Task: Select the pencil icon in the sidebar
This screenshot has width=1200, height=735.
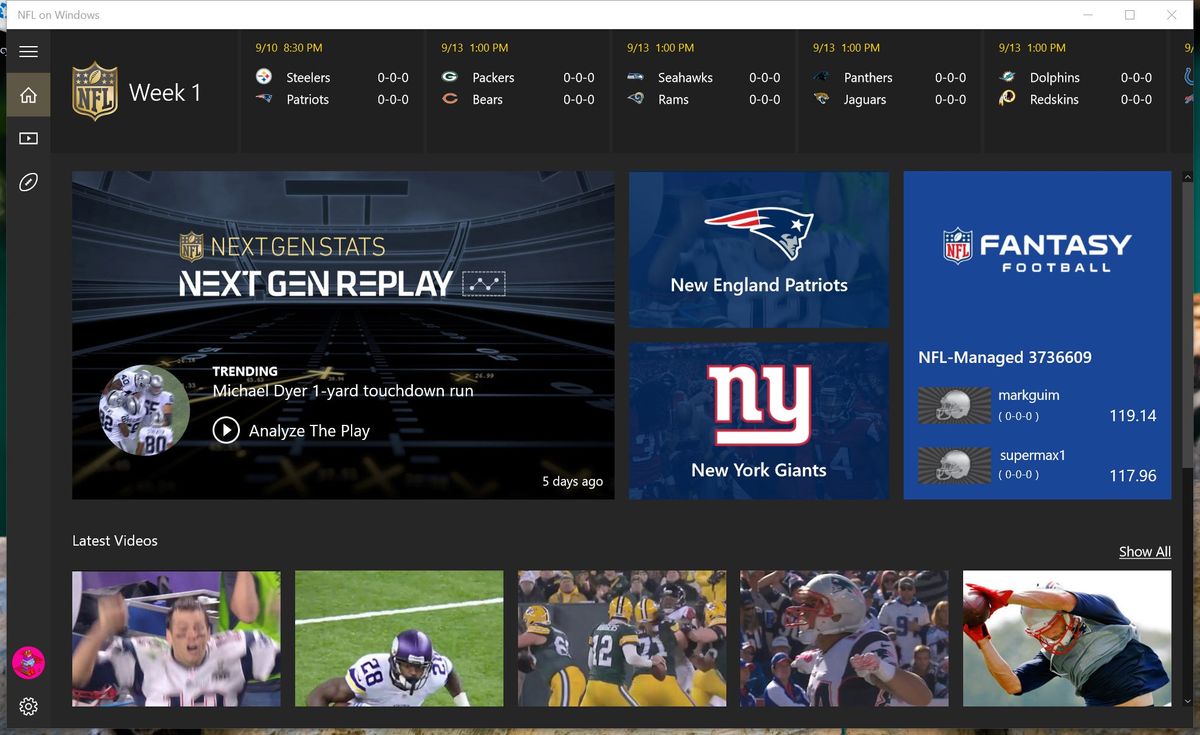Action: pyautogui.click(x=28, y=182)
